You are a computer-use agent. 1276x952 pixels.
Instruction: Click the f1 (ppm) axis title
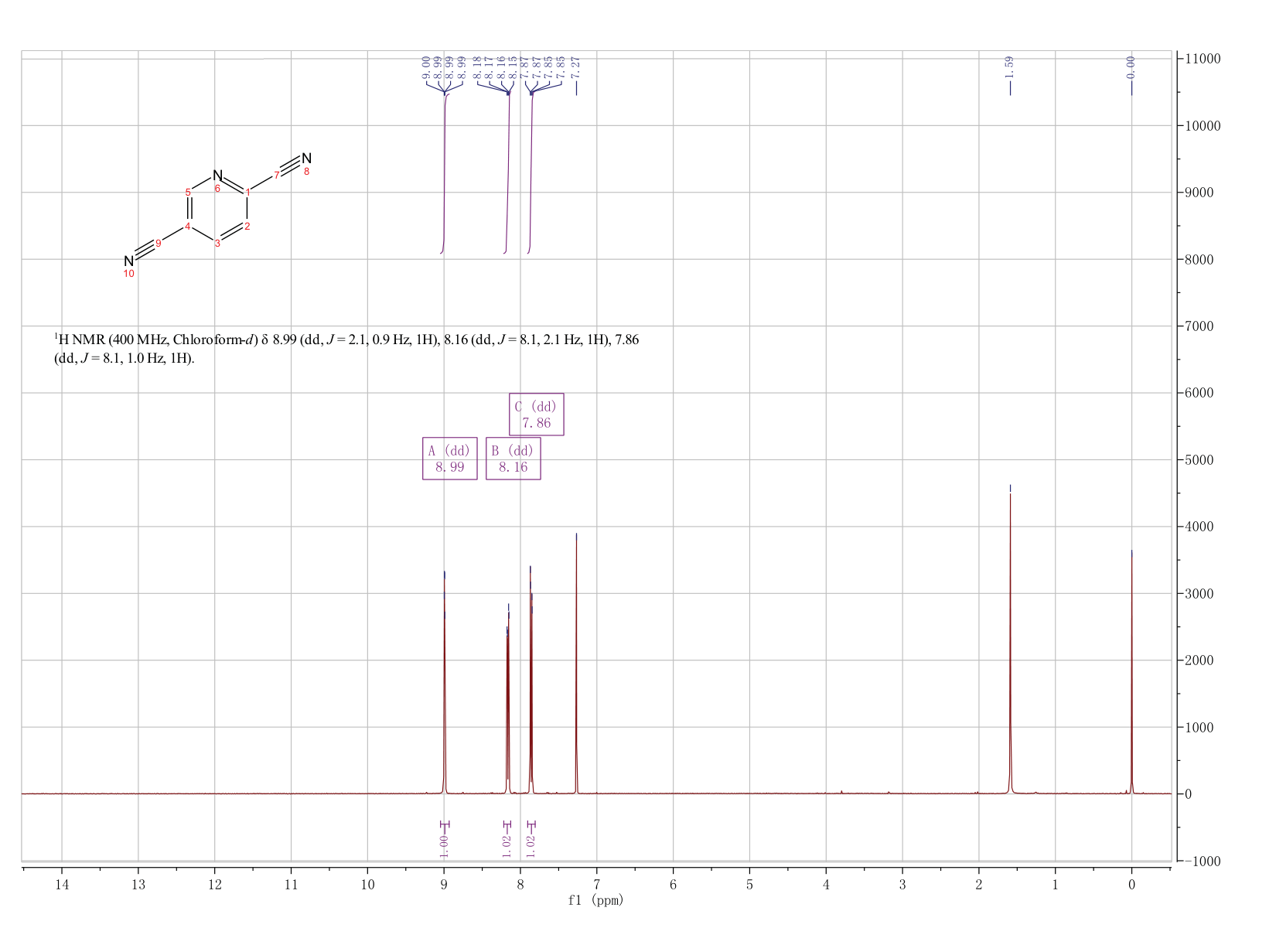click(595, 899)
